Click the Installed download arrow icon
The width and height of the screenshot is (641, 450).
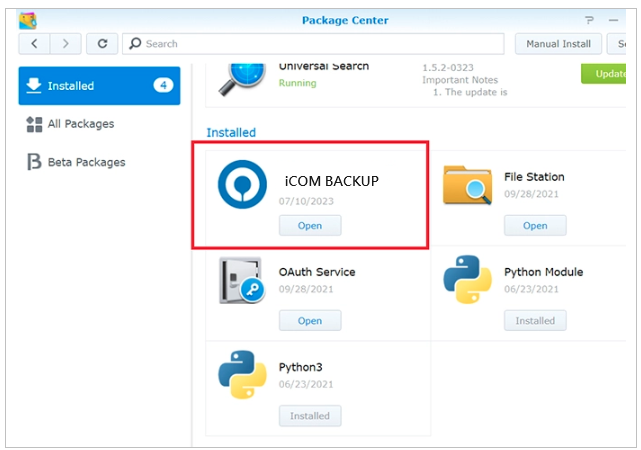(x=34, y=85)
